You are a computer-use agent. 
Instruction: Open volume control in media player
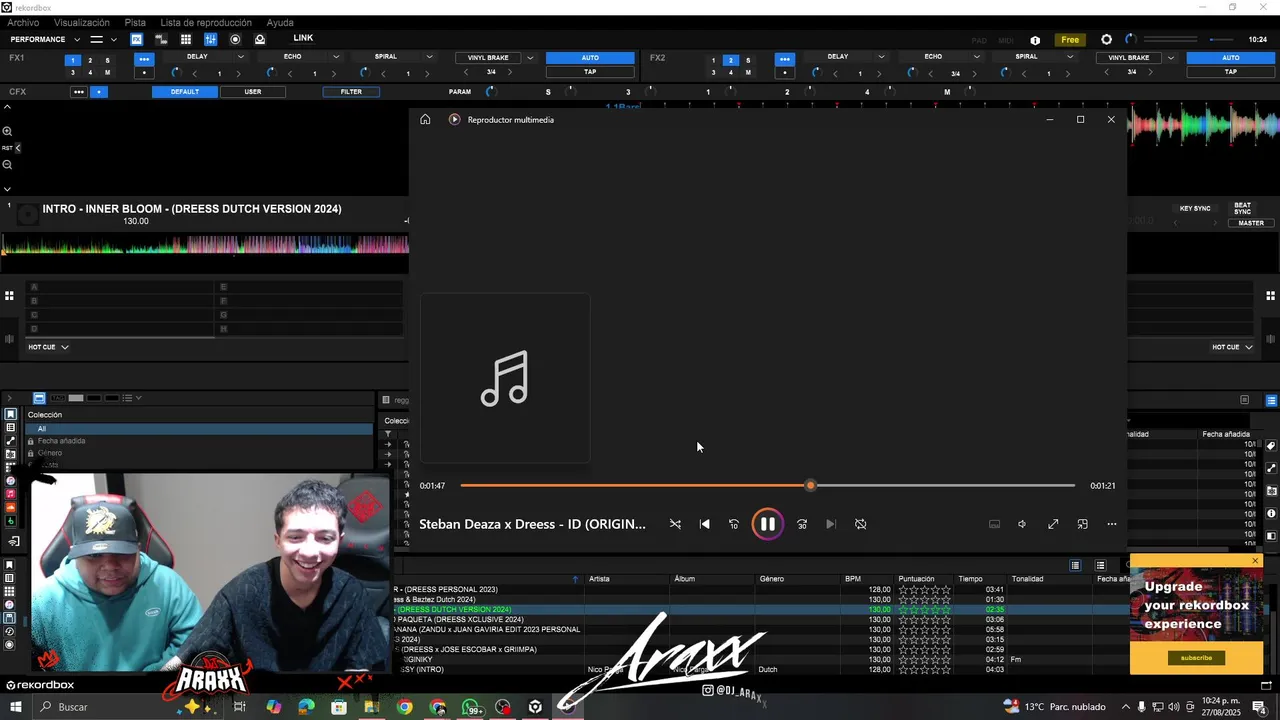pos(1022,524)
